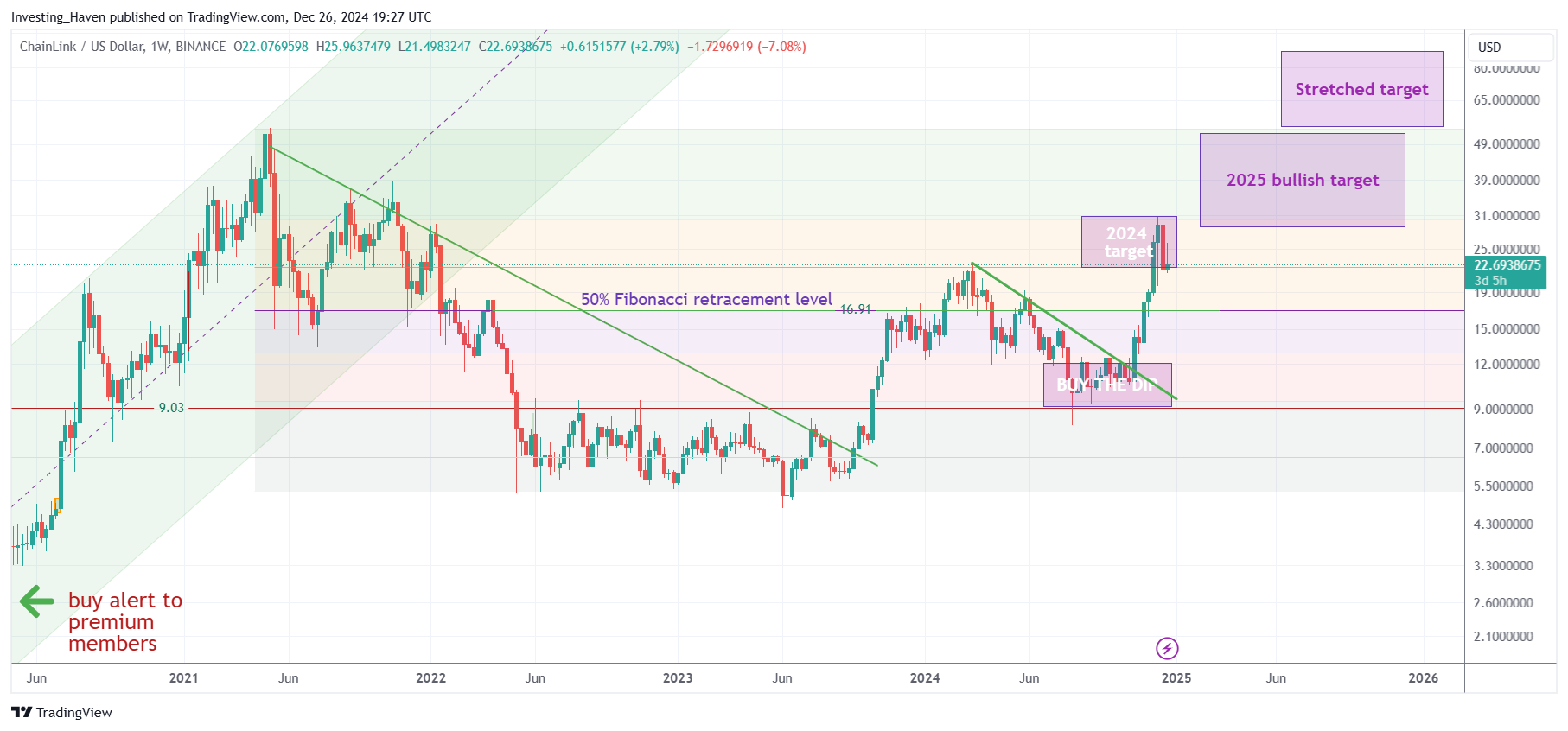Click the red change value −1.7296919 (−7.08%)
Image resolution: width=1568 pixels, height=731 pixels.
[747, 47]
